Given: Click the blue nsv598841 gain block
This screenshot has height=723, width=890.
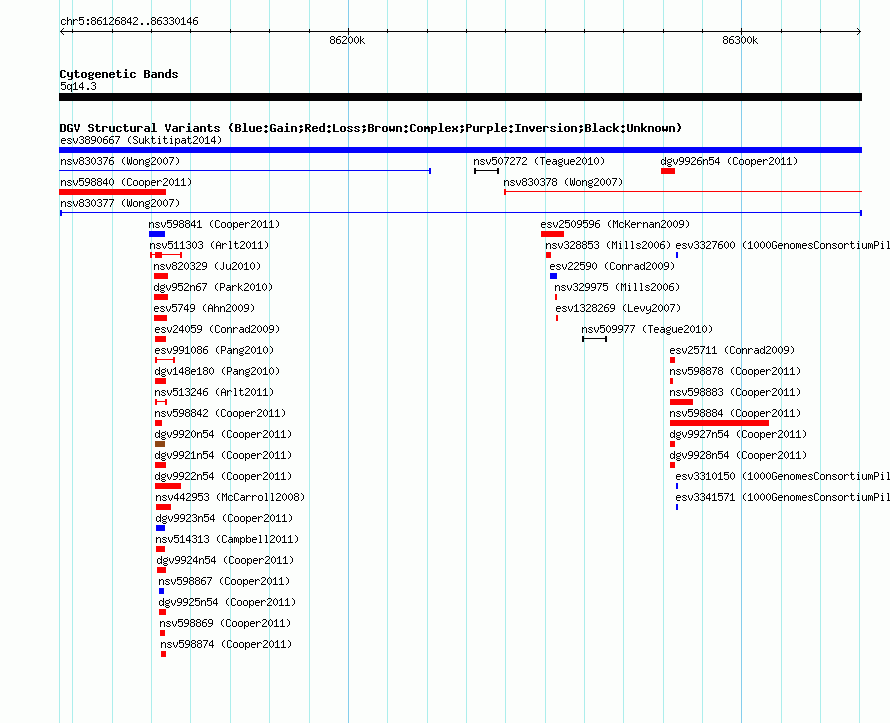Looking at the screenshot, I should click(x=157, y=234).
